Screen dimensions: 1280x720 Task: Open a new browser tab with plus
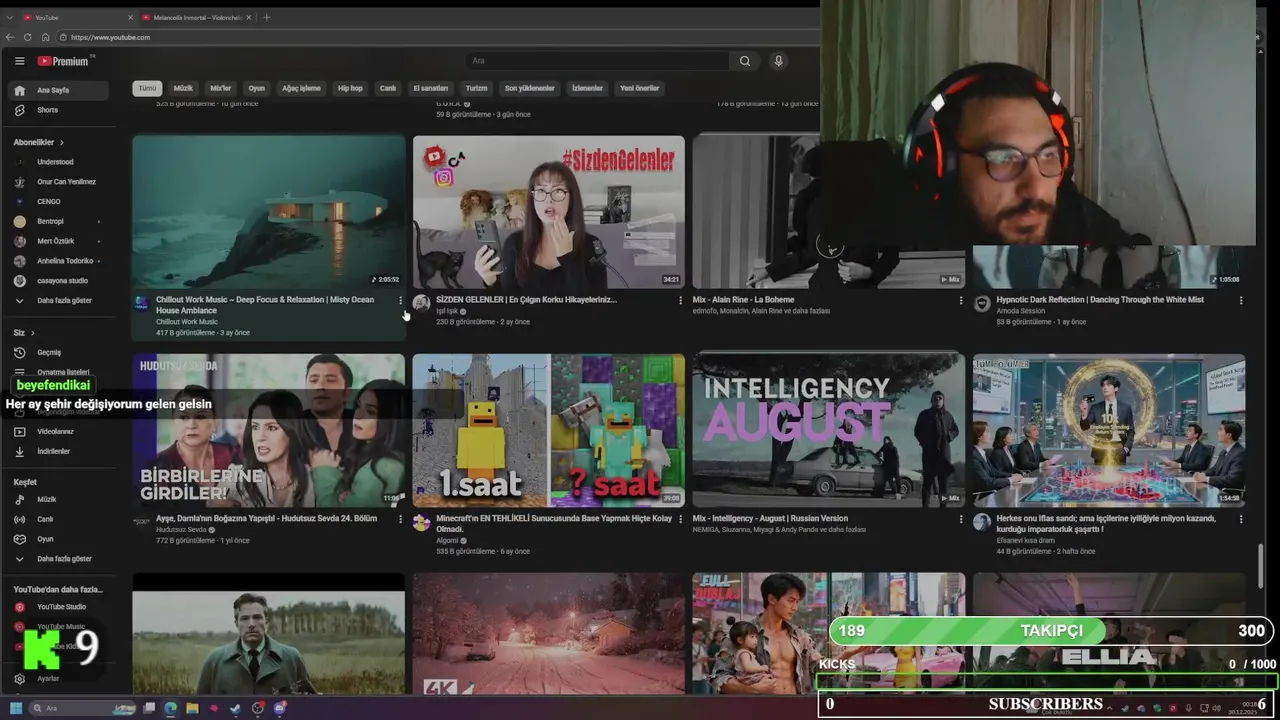click(266, 17)
